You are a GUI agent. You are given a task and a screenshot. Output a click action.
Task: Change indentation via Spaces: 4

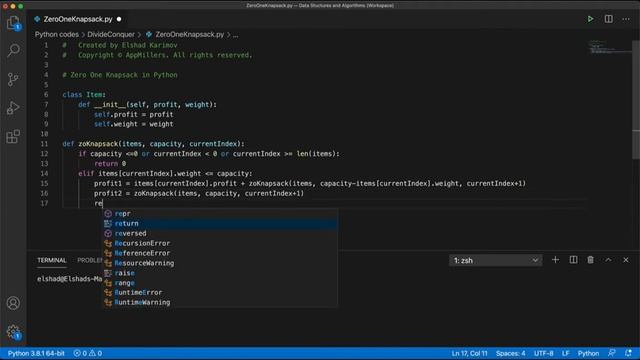click(x=511, y=353)
